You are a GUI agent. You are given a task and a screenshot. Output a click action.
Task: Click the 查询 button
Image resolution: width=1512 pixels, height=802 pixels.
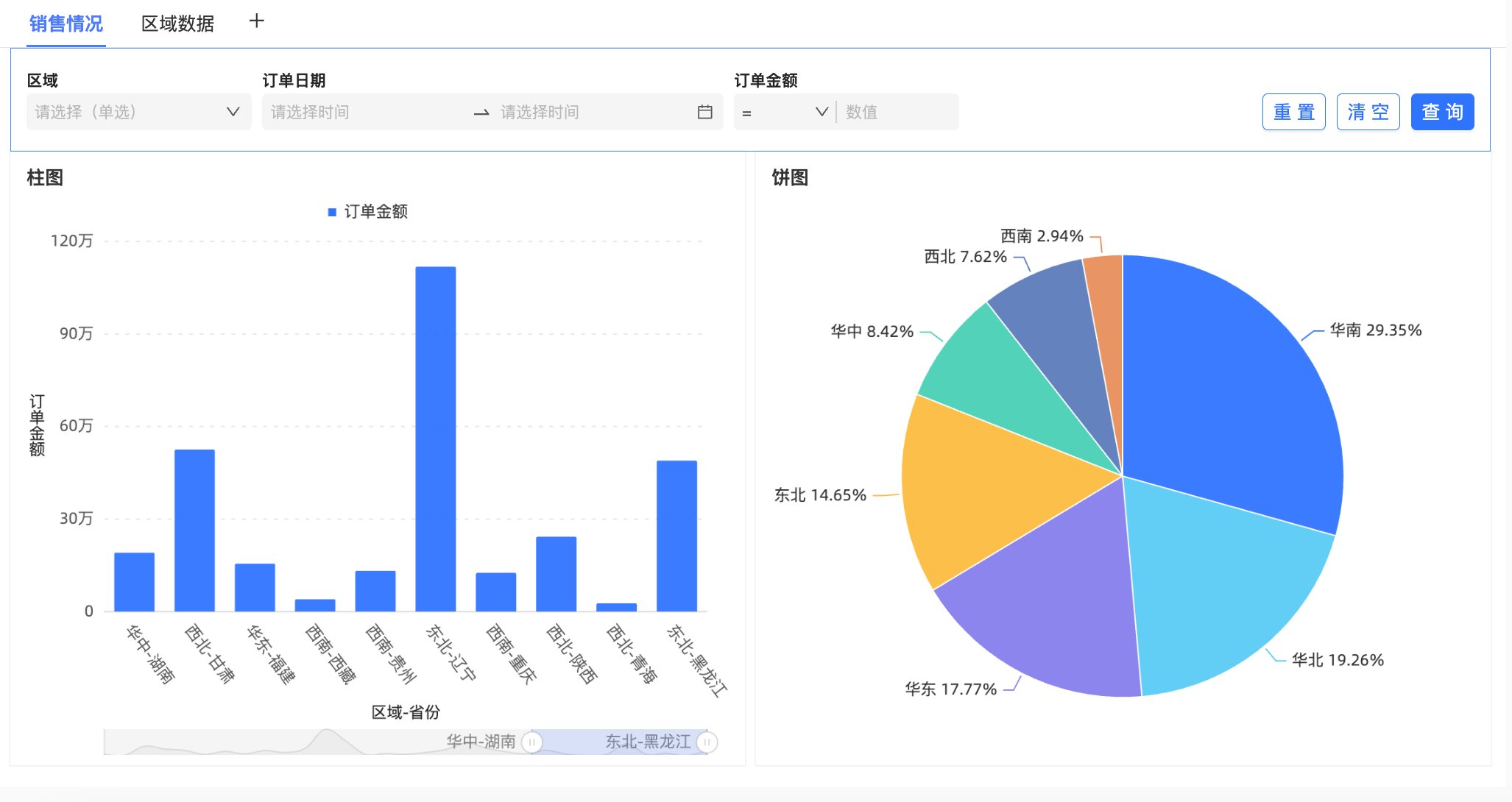point(1442,112)
